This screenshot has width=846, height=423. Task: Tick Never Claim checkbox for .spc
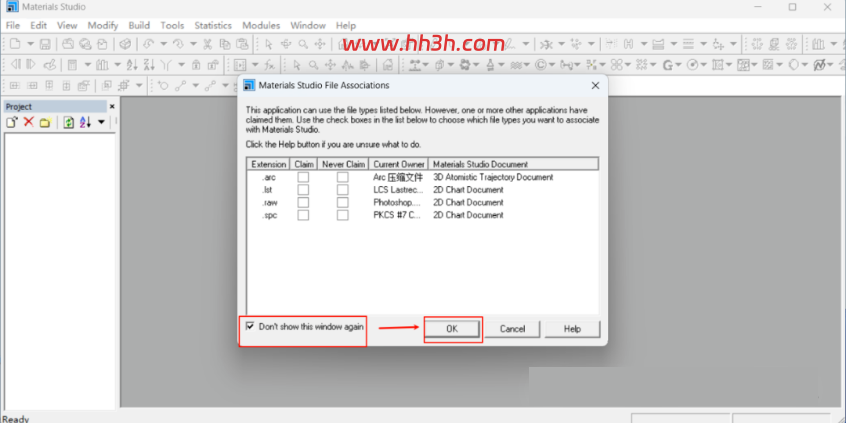[343, 215]
